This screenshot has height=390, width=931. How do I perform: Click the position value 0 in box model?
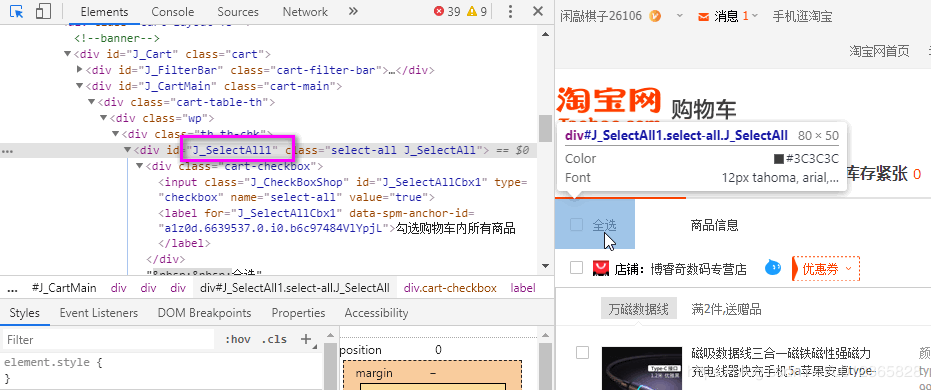(438, 350)
